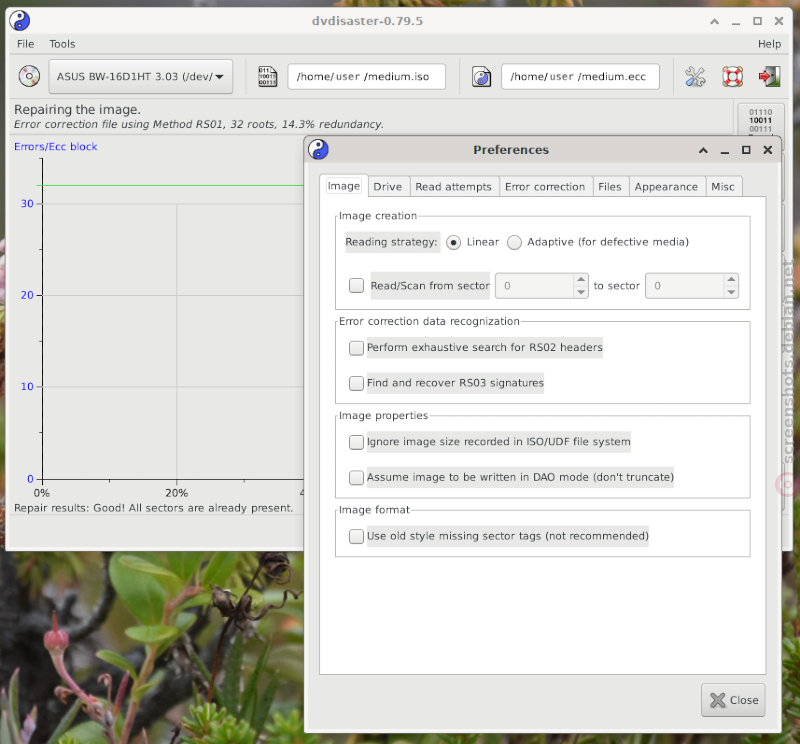Select Adaptive (for defective media) strategy
800x744 pixels.
click(514, 242)
